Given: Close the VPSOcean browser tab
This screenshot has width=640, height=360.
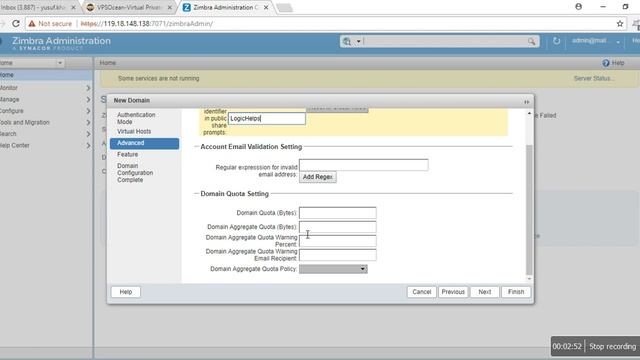Looking at the screenshot, I should (170, 7).
